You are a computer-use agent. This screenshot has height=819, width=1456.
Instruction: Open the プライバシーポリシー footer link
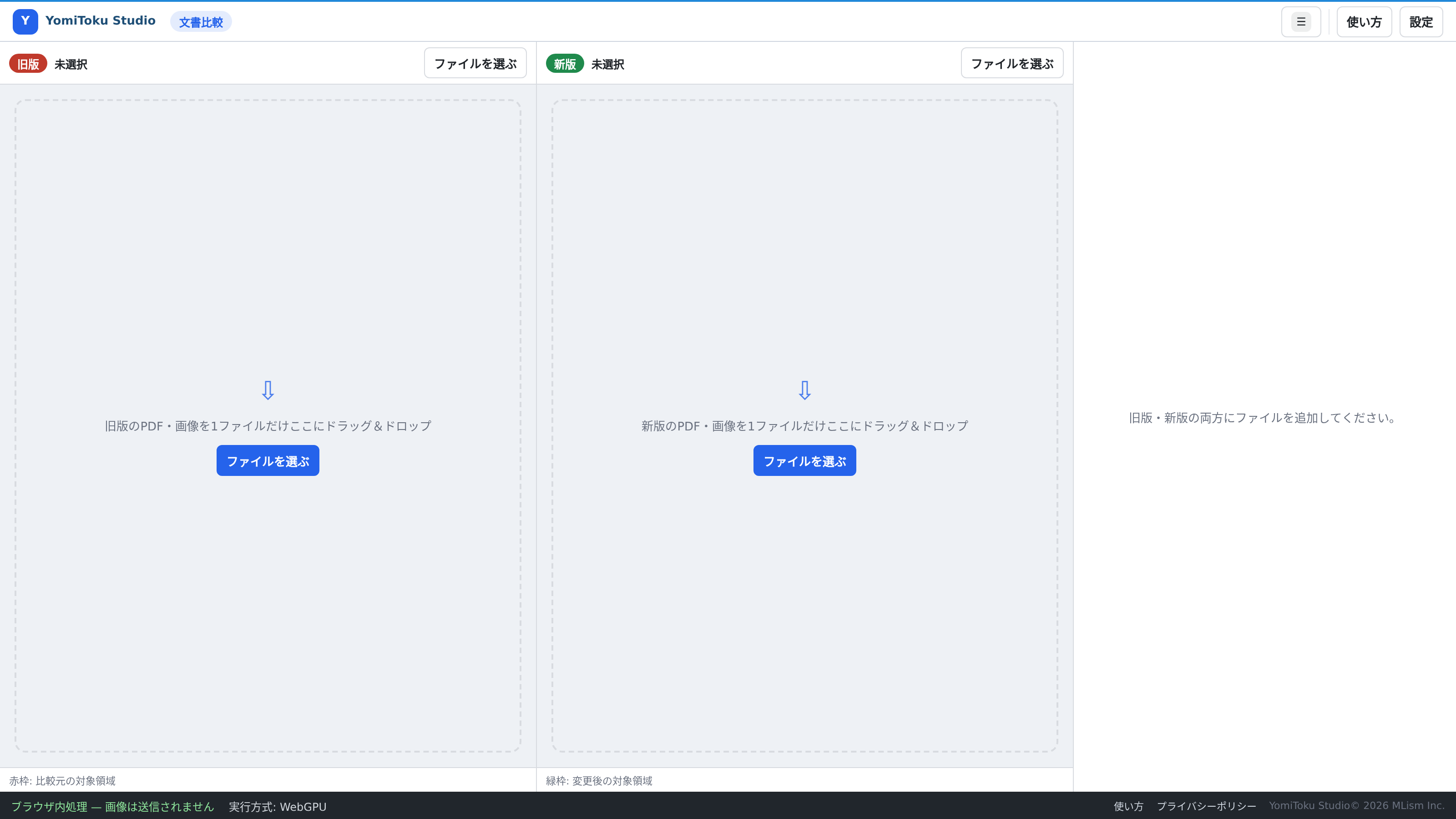coord(1206,806)
